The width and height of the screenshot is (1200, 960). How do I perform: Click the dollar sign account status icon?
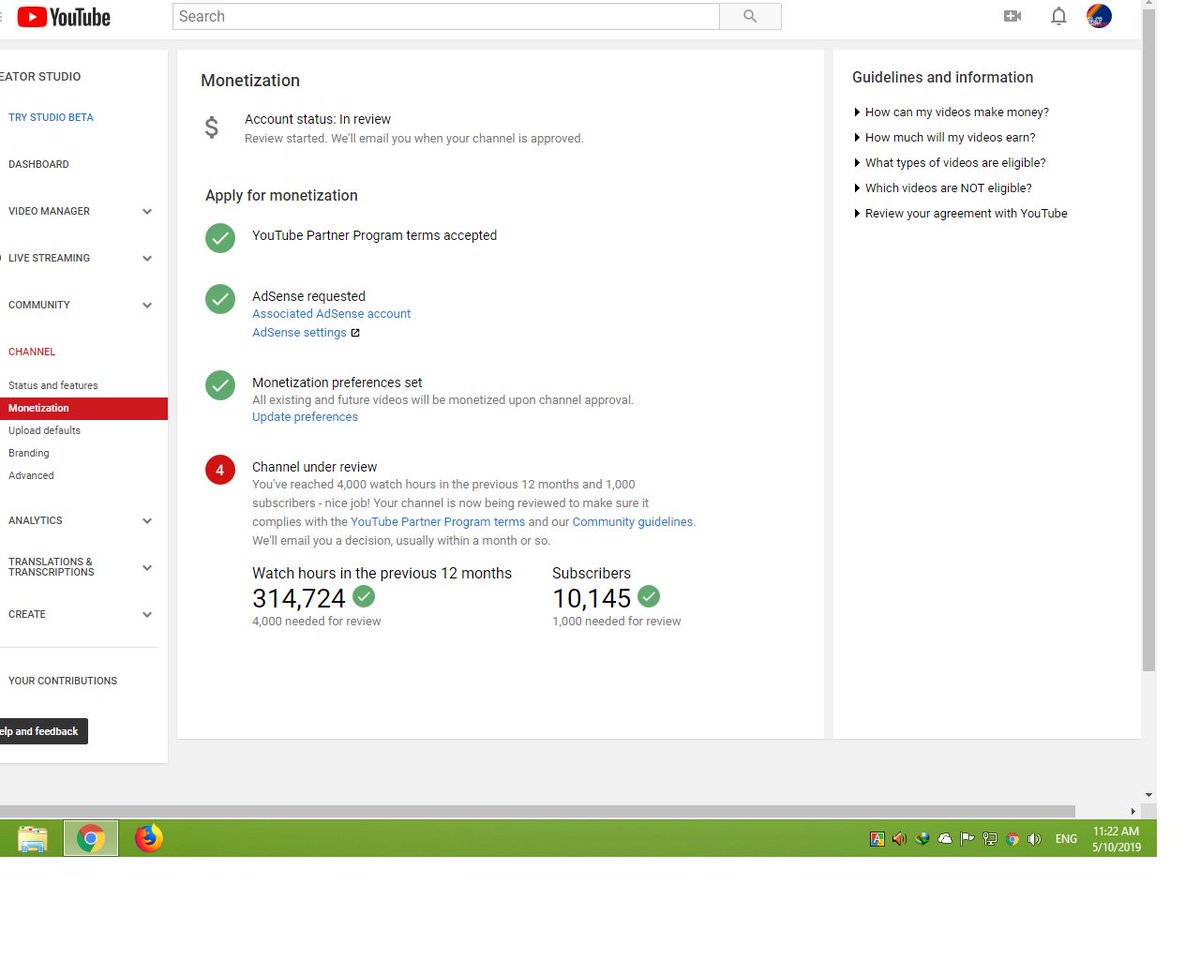click(211, 128)
